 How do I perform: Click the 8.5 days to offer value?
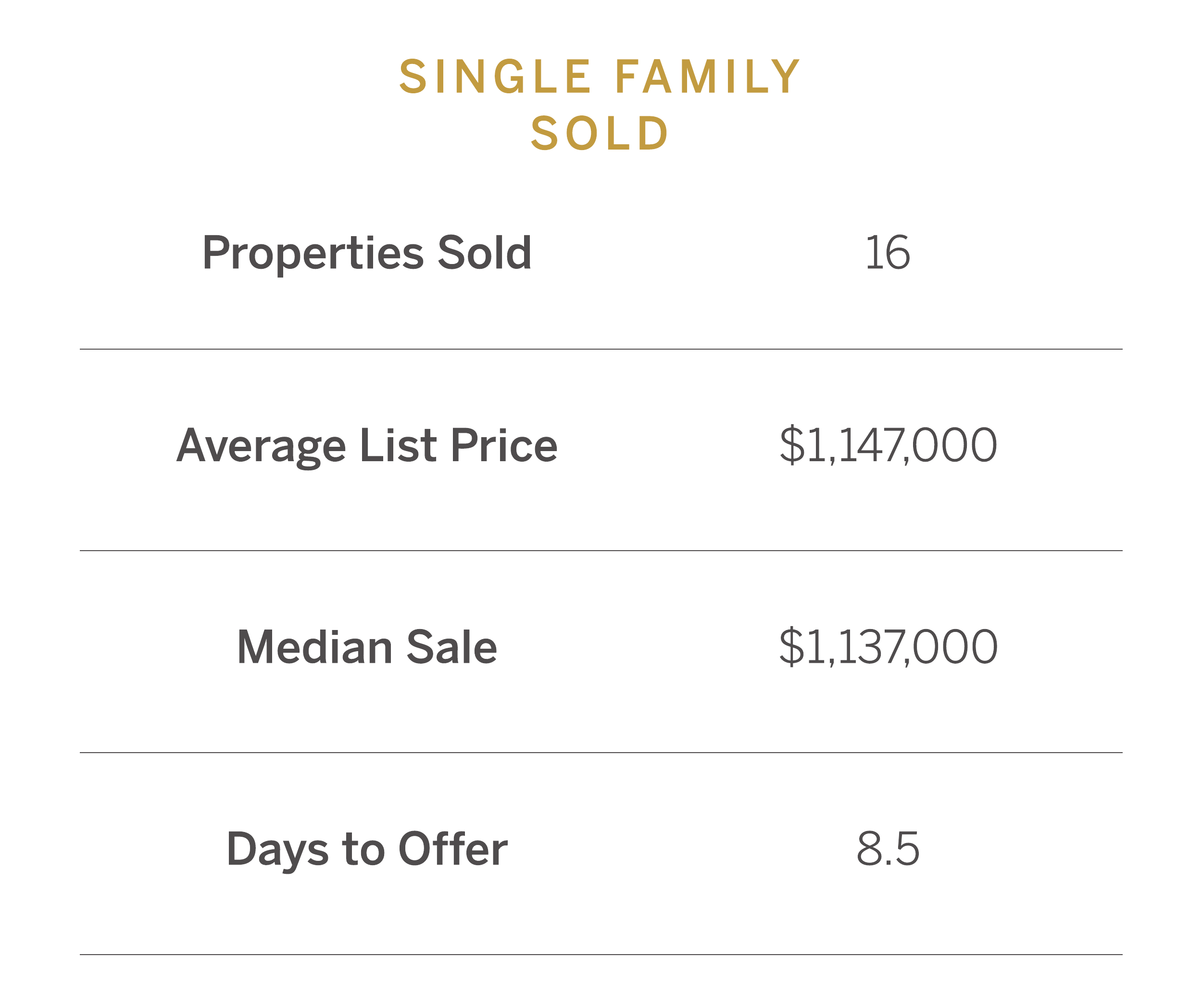[x=888, y=849]
